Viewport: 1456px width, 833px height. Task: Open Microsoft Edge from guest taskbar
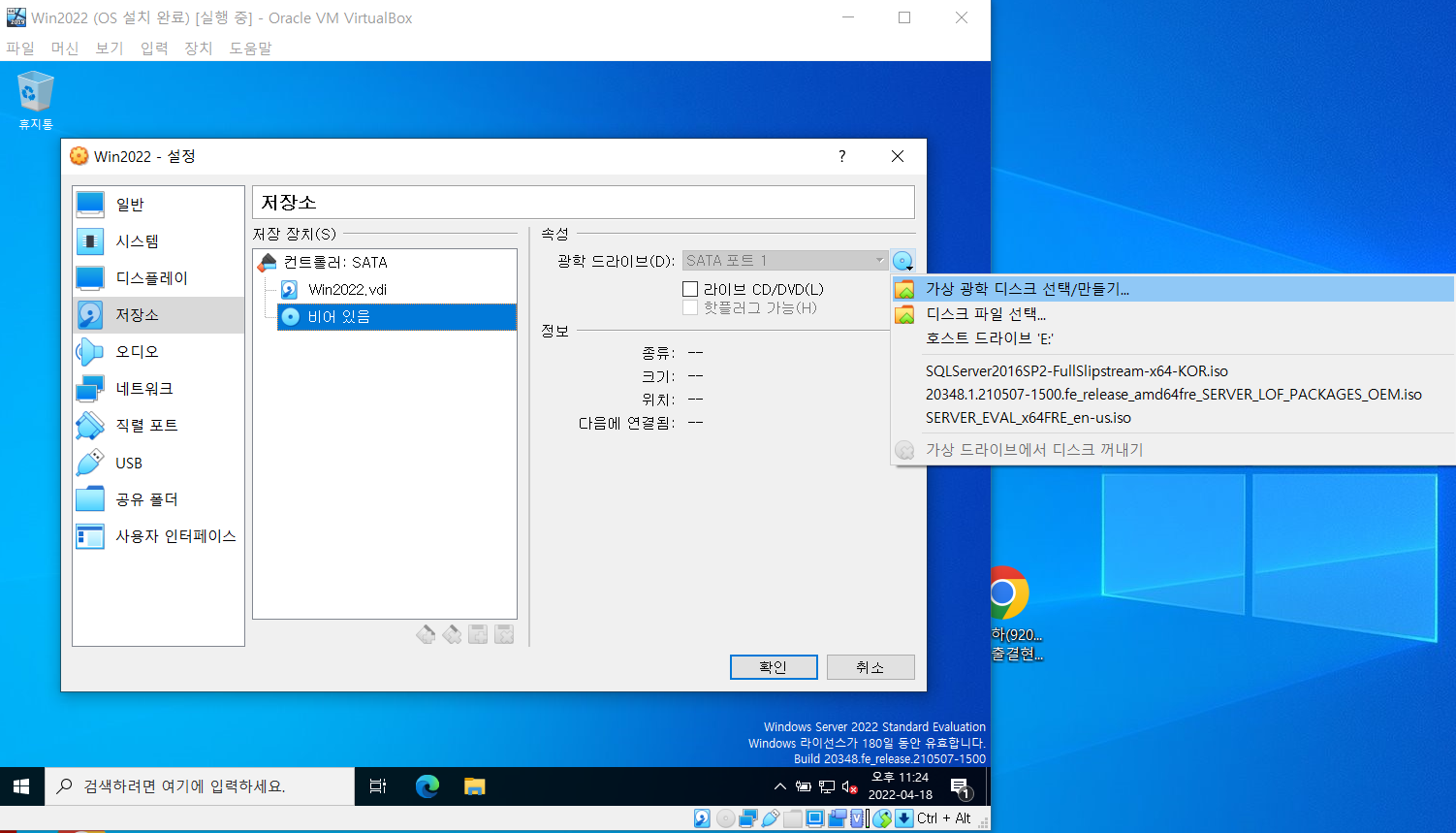pos(427,786)
